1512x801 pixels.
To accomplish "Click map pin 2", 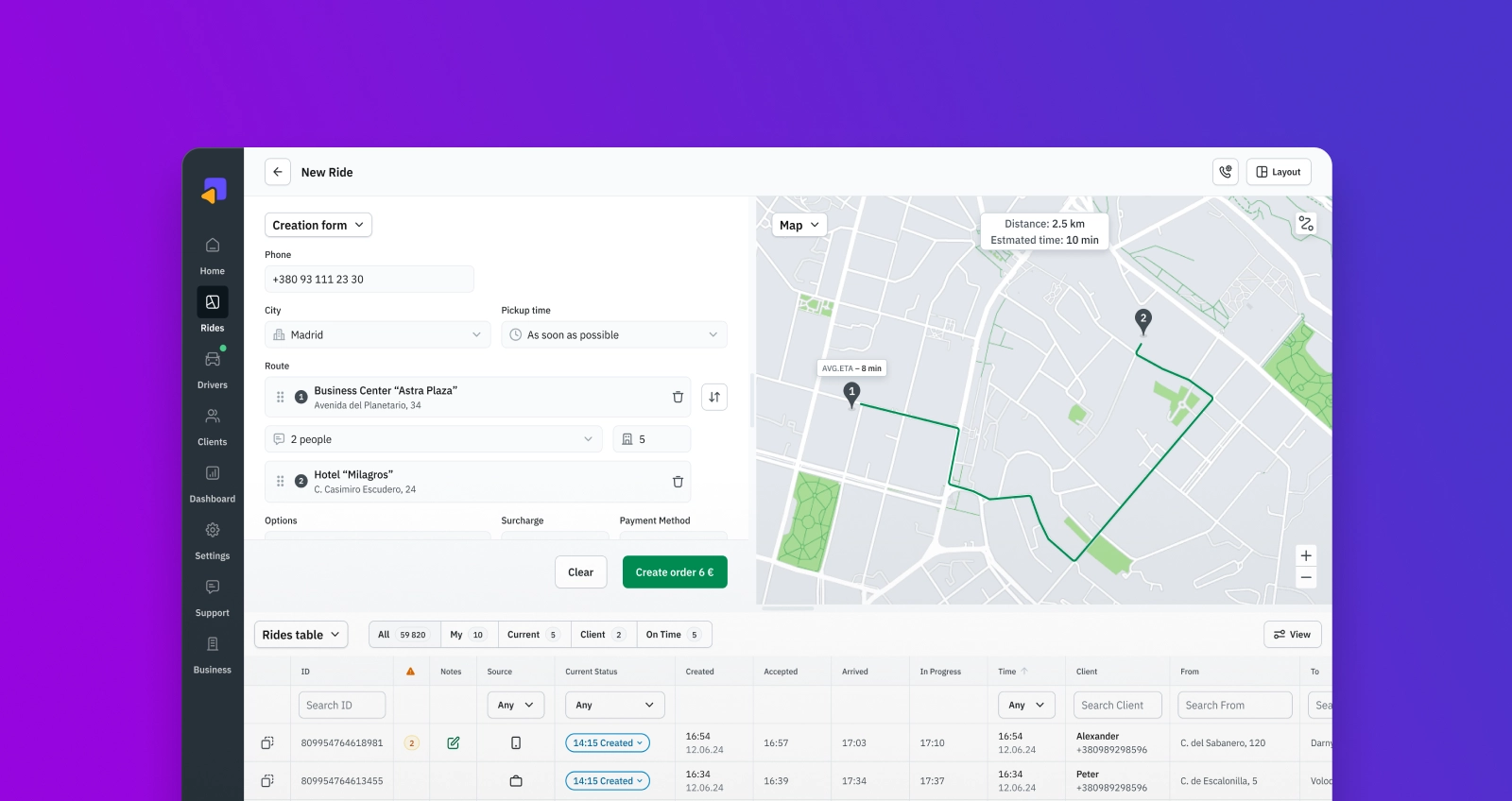I will pyautogui.click(x=1143, y=322).
